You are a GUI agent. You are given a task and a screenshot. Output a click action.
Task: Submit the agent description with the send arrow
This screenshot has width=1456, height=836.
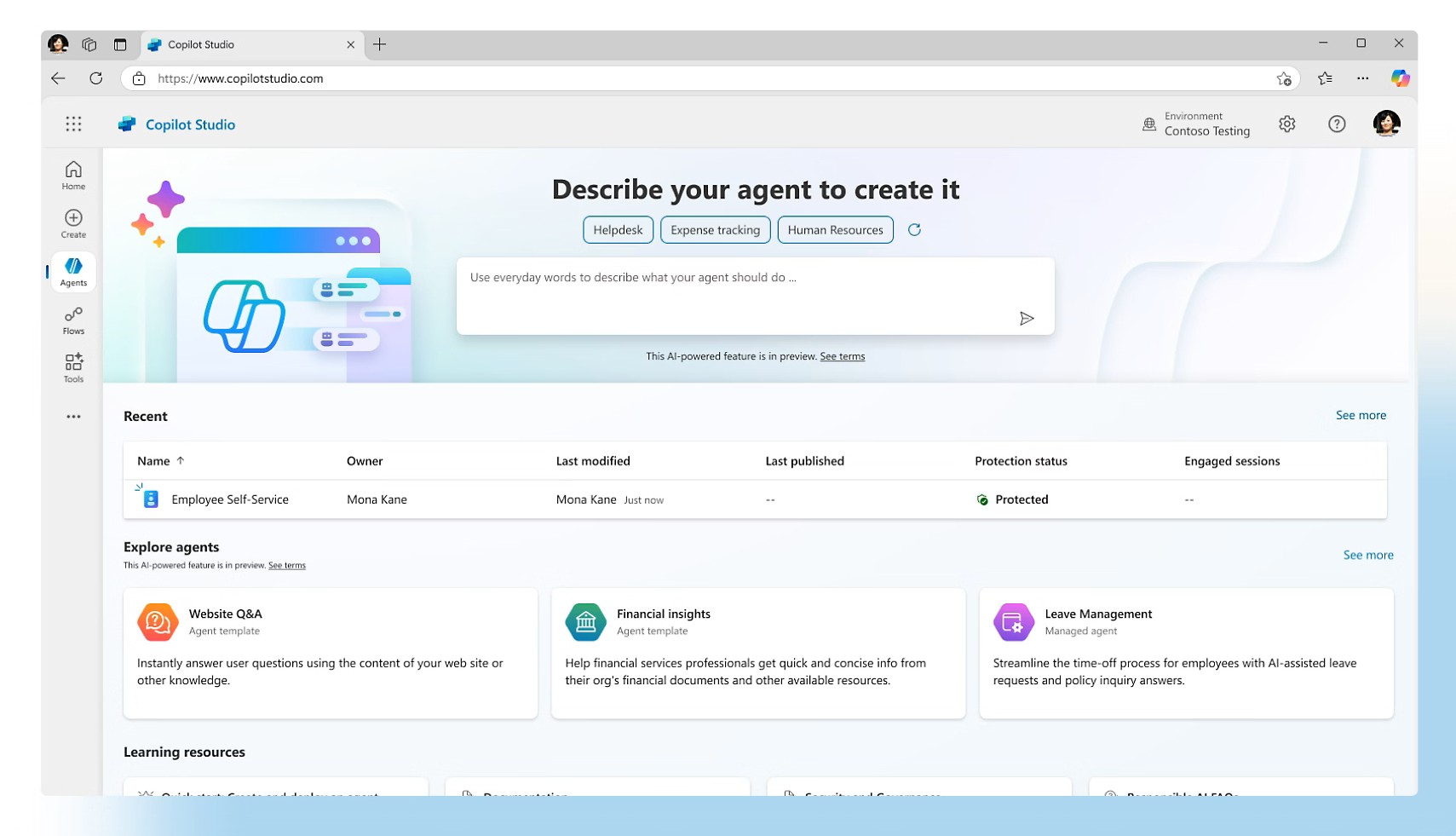click(x=1027, y=318)
